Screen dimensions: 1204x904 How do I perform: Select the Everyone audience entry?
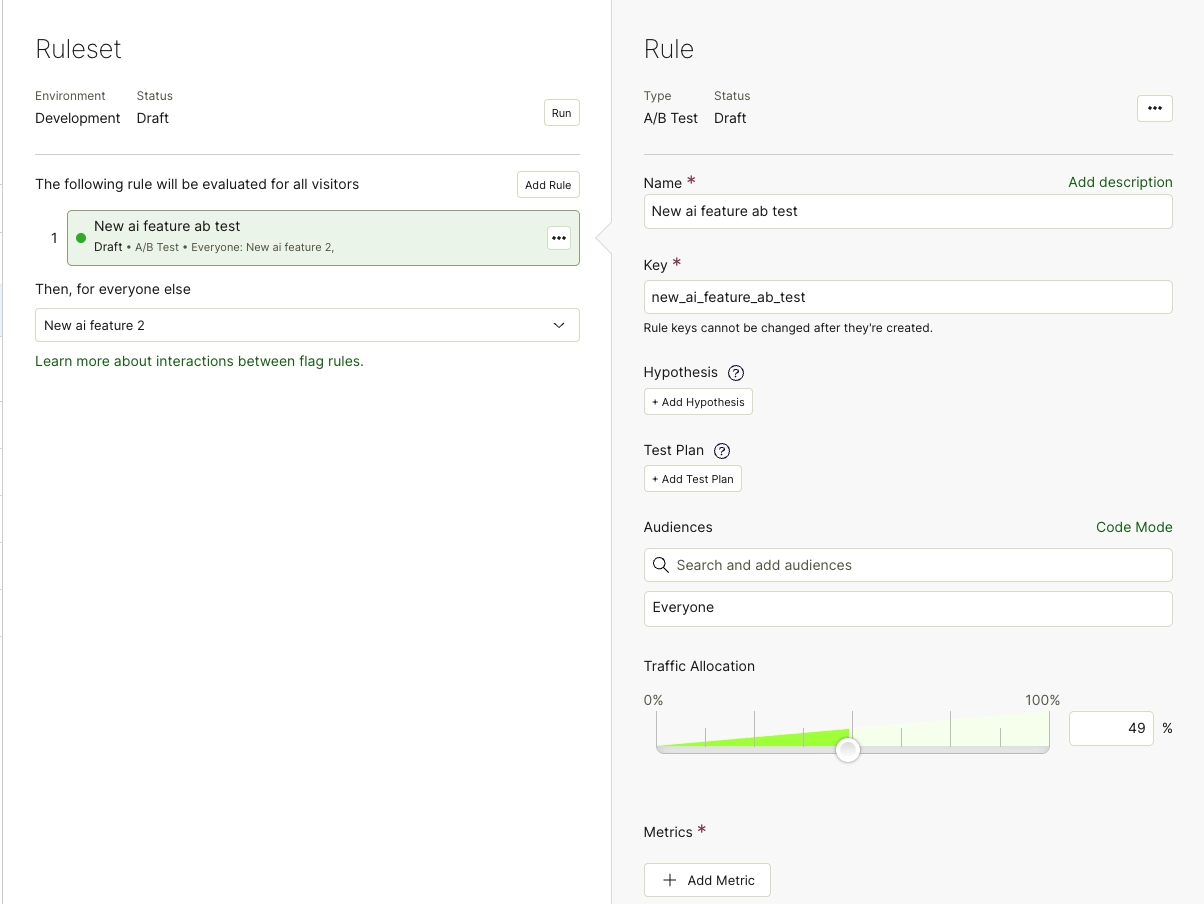click(x=908, y=609)
